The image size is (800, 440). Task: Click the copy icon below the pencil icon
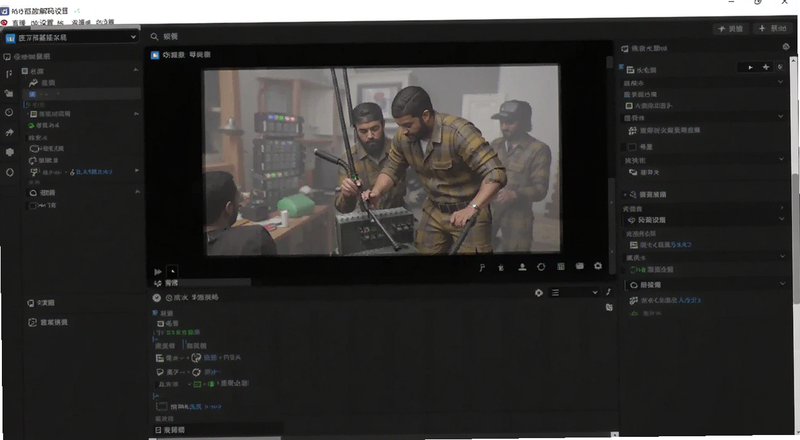(609, 307)
